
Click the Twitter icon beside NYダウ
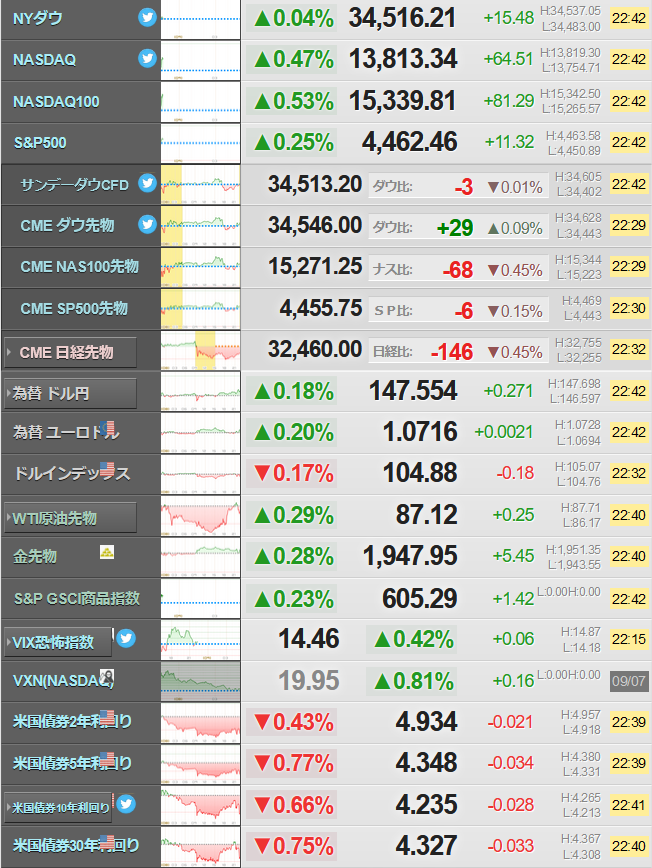147,17
